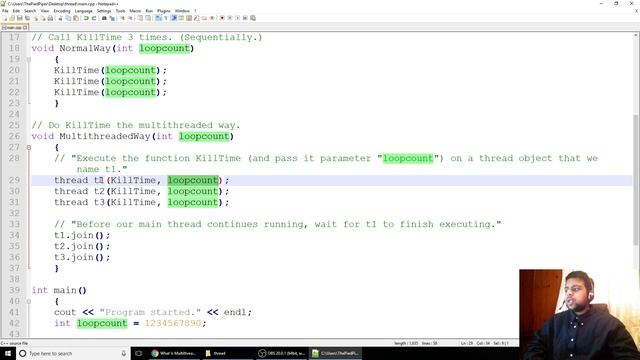This screenshot has height=360, width=640.
Task: Switch to the Chrome taskbar window
Action: tap(173, 353)
